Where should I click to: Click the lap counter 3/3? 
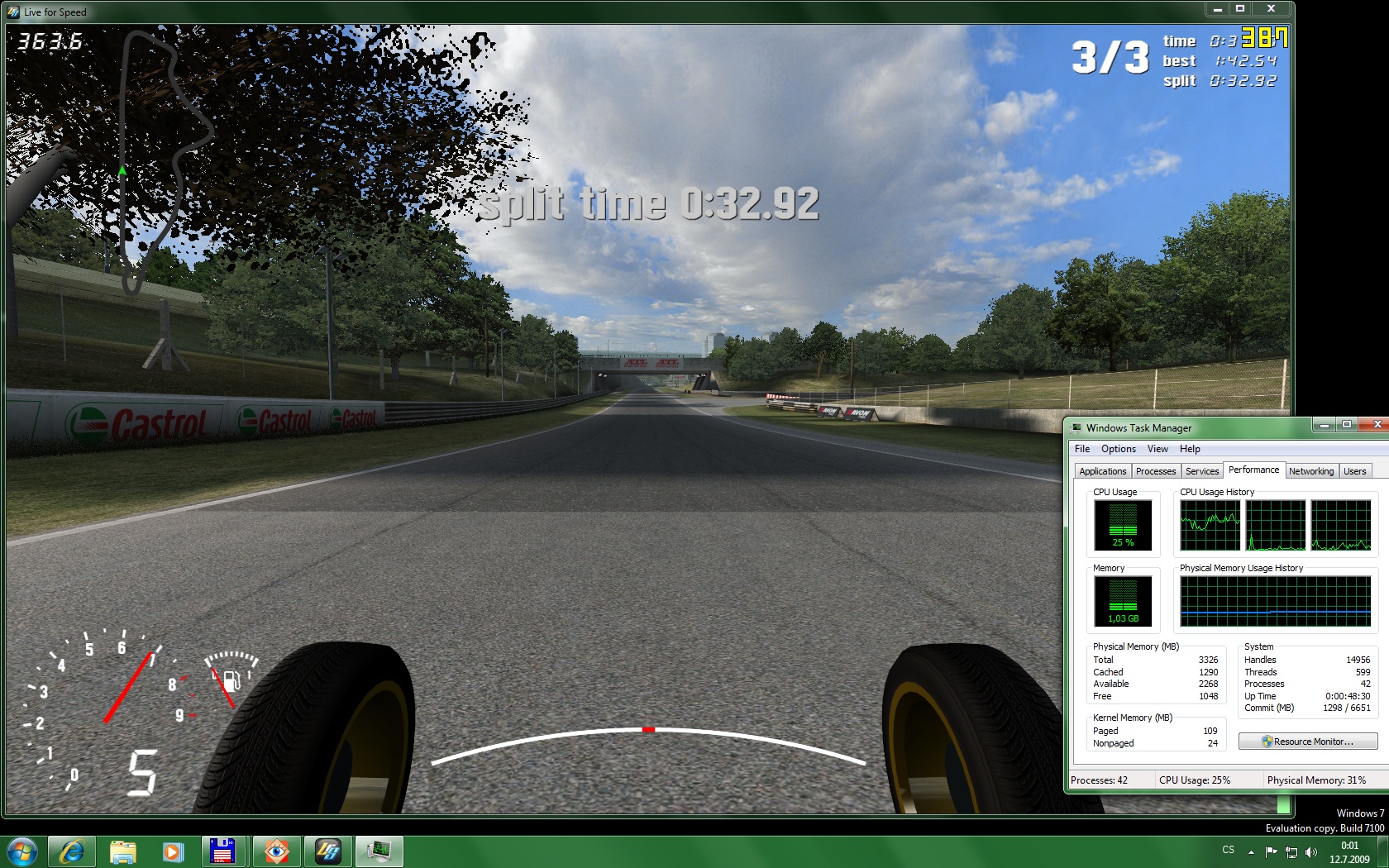point(1110,58)
